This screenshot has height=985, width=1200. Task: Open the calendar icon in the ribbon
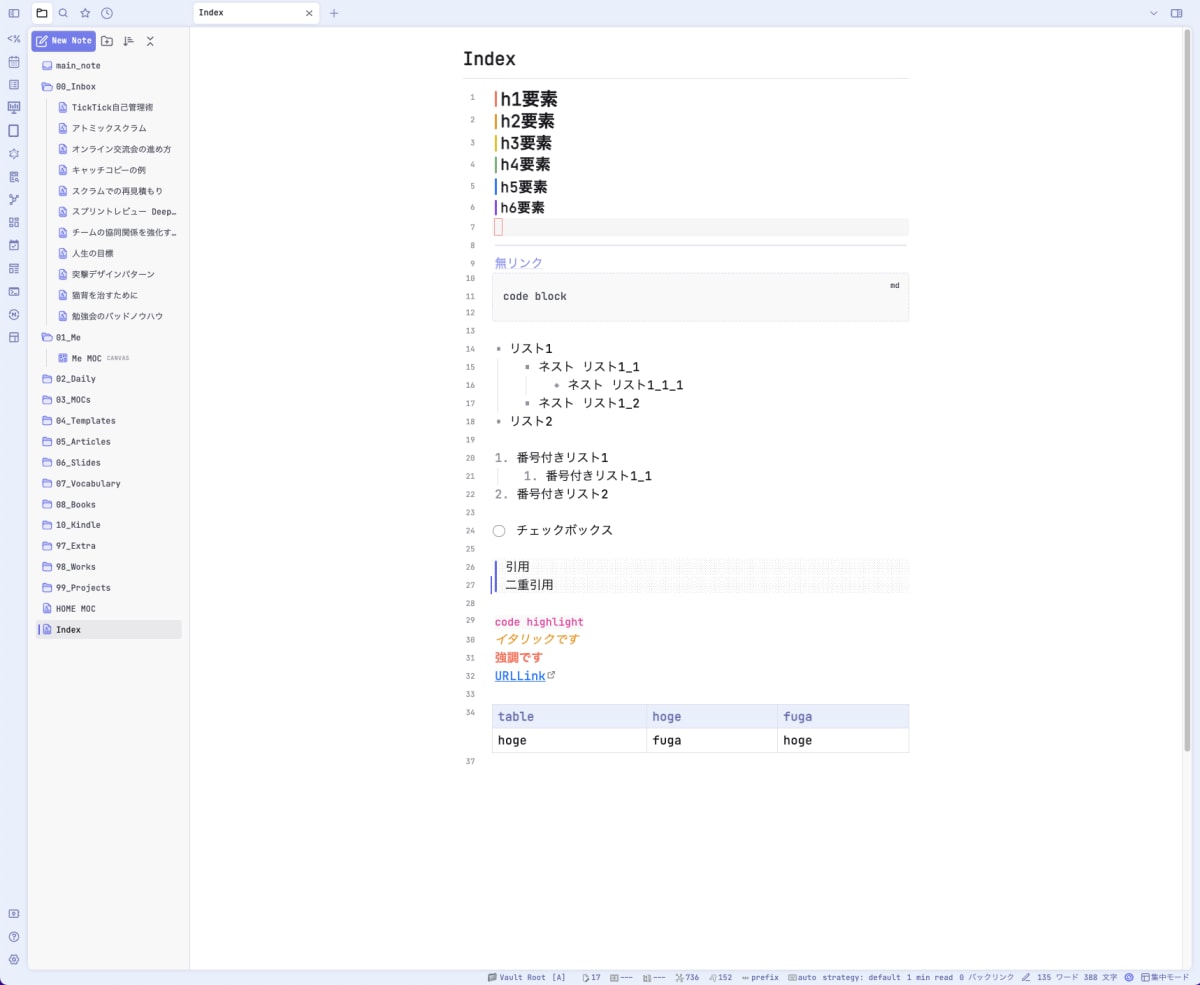(x=14, y=62)
